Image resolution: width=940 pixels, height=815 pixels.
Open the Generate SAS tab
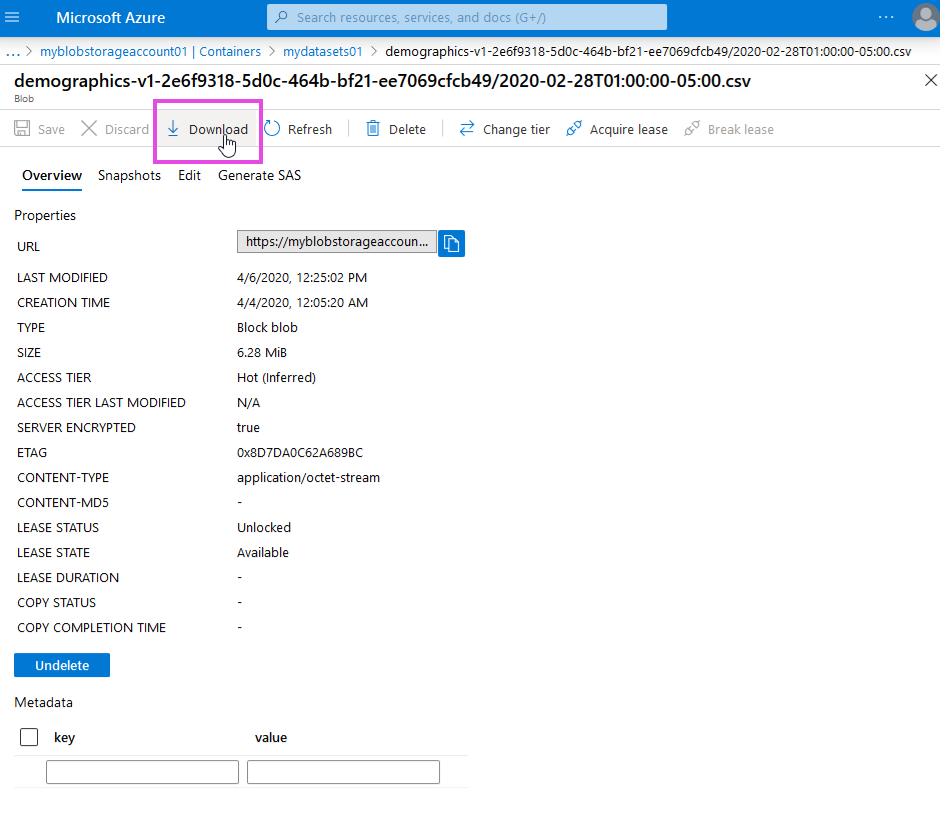pos(260,175)
